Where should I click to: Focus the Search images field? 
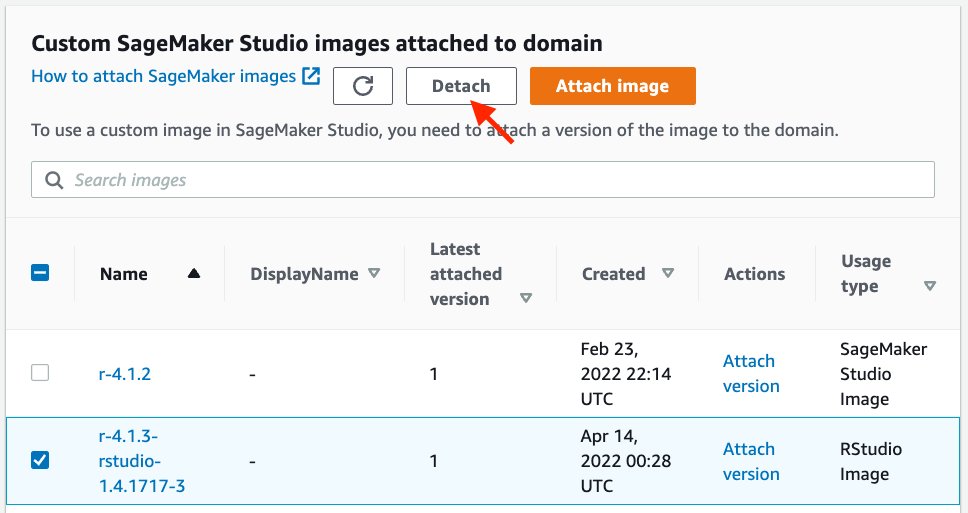(x=483, y=180)
